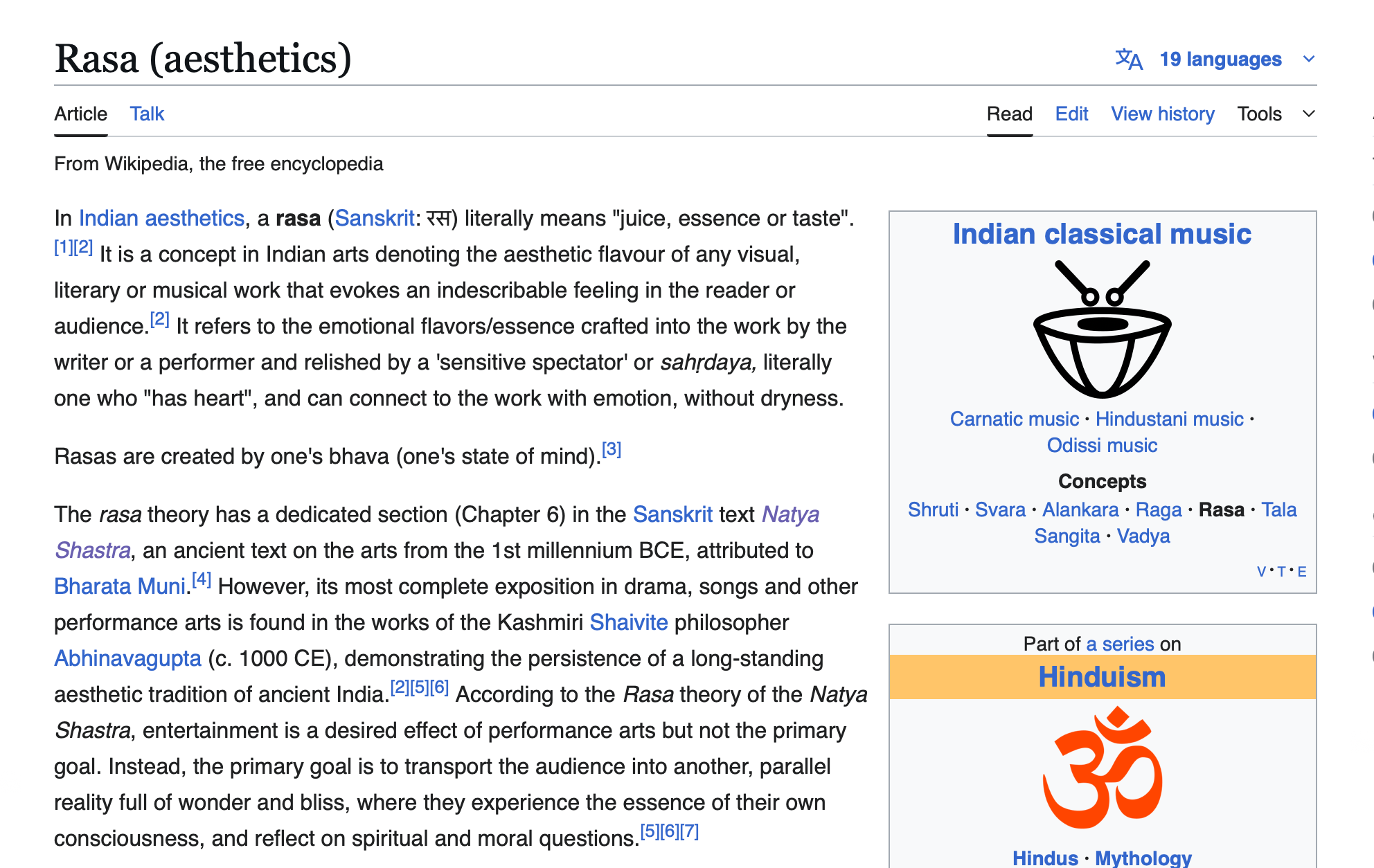Click the Indian classical music title
Screen dimensions: 1374x868
tap(1102, 234)
